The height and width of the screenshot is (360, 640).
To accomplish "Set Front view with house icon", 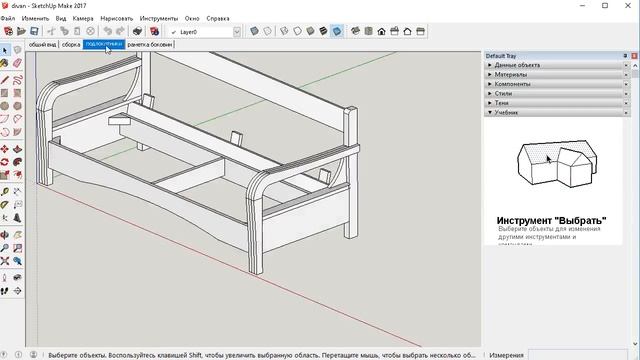I will (x=382, y=31).
